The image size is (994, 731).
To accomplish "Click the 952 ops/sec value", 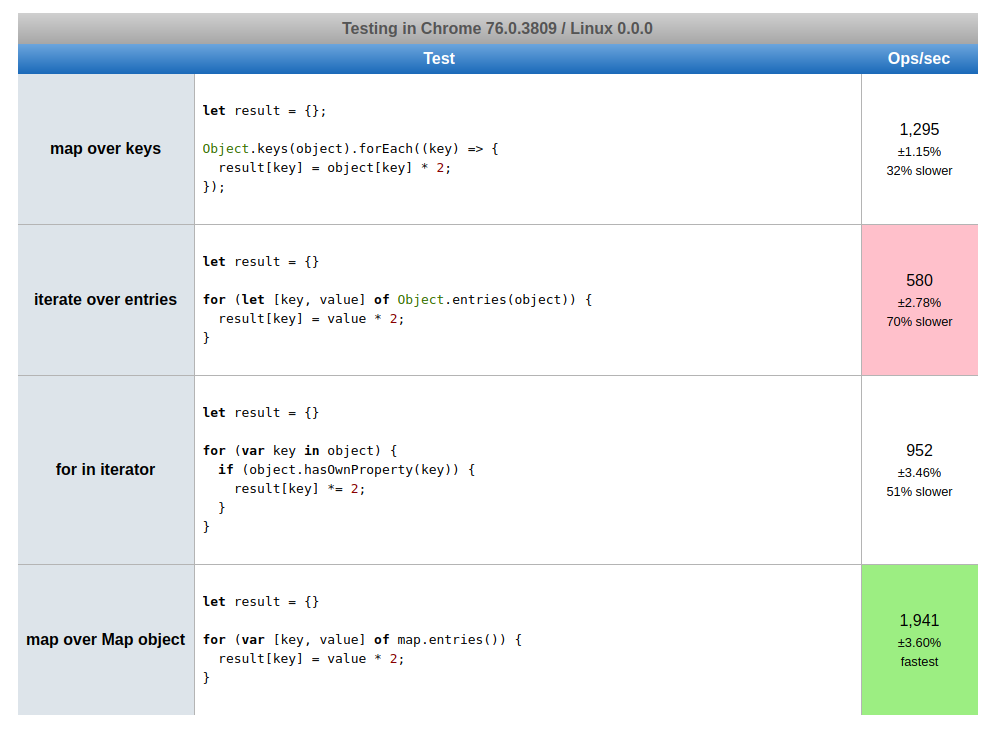I will click(x=919, y=450).
